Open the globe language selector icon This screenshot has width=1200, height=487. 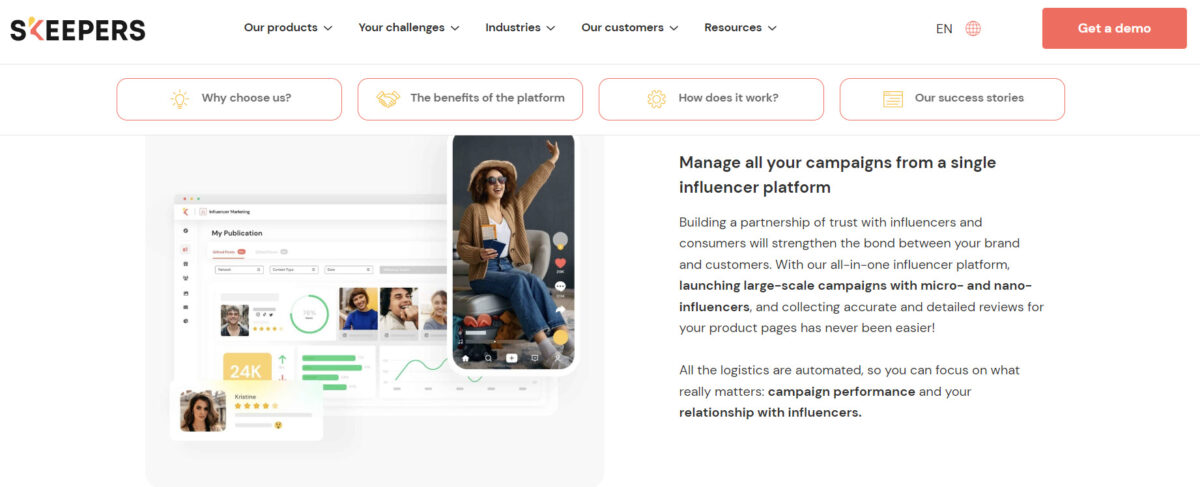tap(973, 28)
